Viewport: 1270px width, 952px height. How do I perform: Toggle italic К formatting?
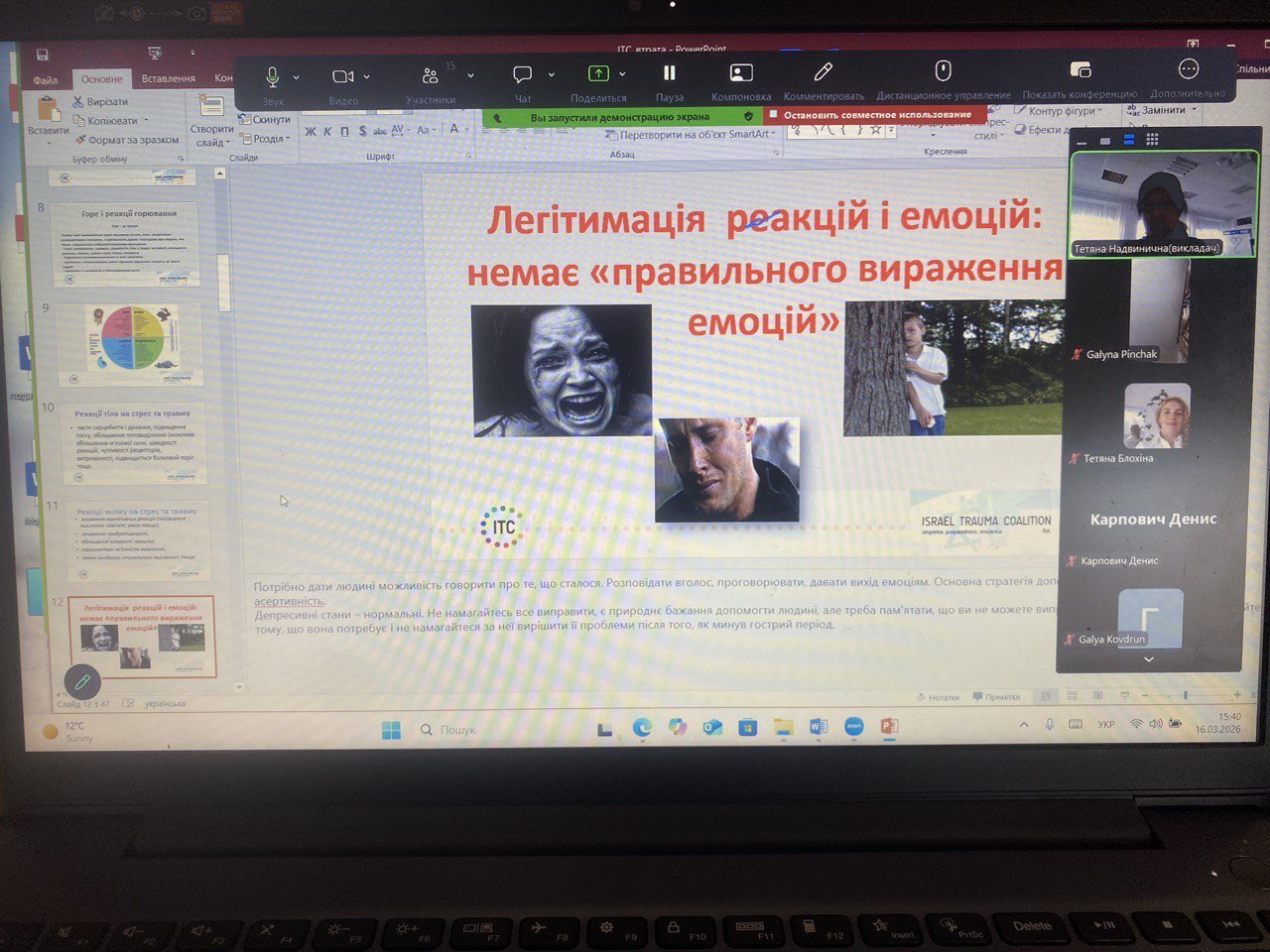click(x=327, y=132)
